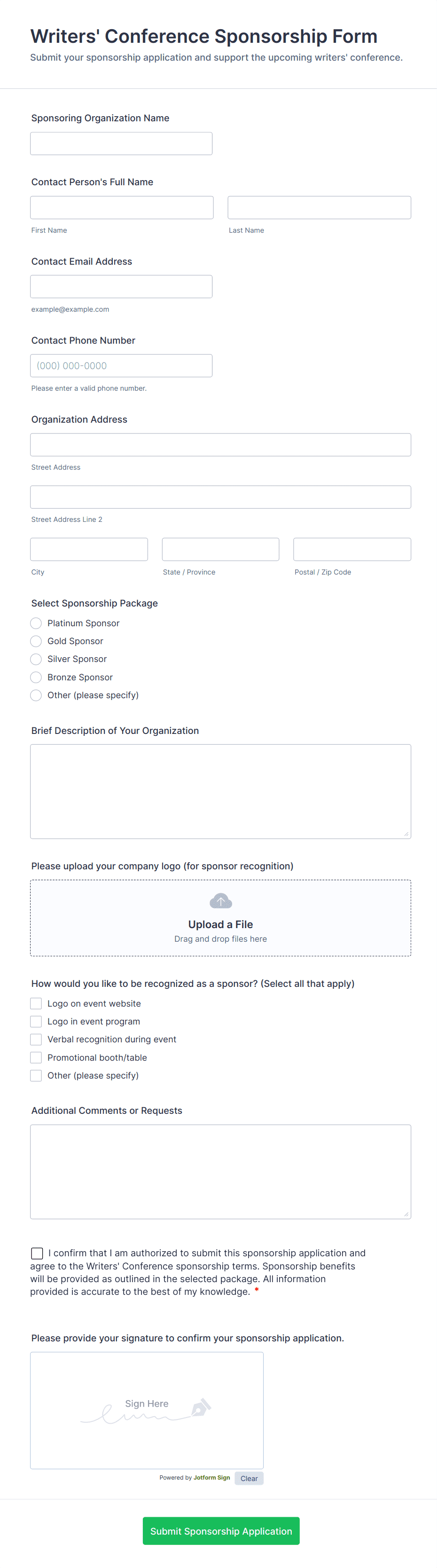Check Other (please specify) recognition option
This screenshot has height=1568, width=437.
[x=35, y=1075]
